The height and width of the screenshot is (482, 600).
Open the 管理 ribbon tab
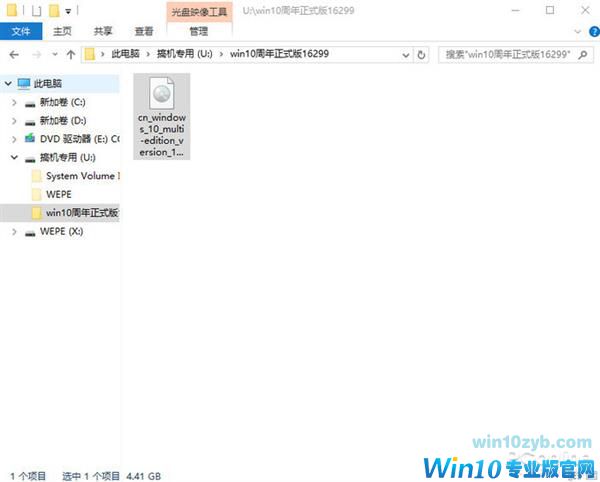coord(199,31)
